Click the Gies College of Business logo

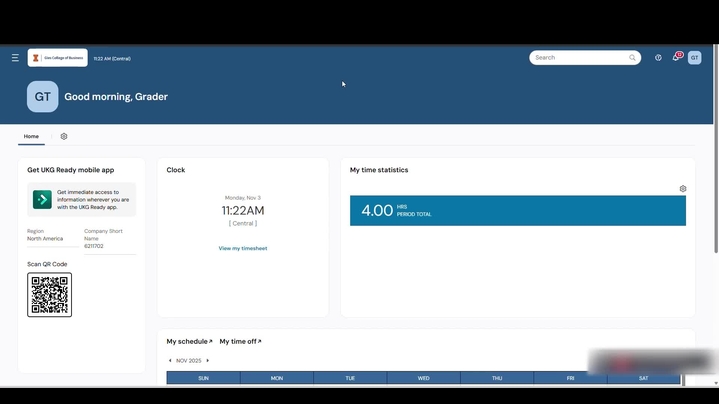click(x=58, y=58)
